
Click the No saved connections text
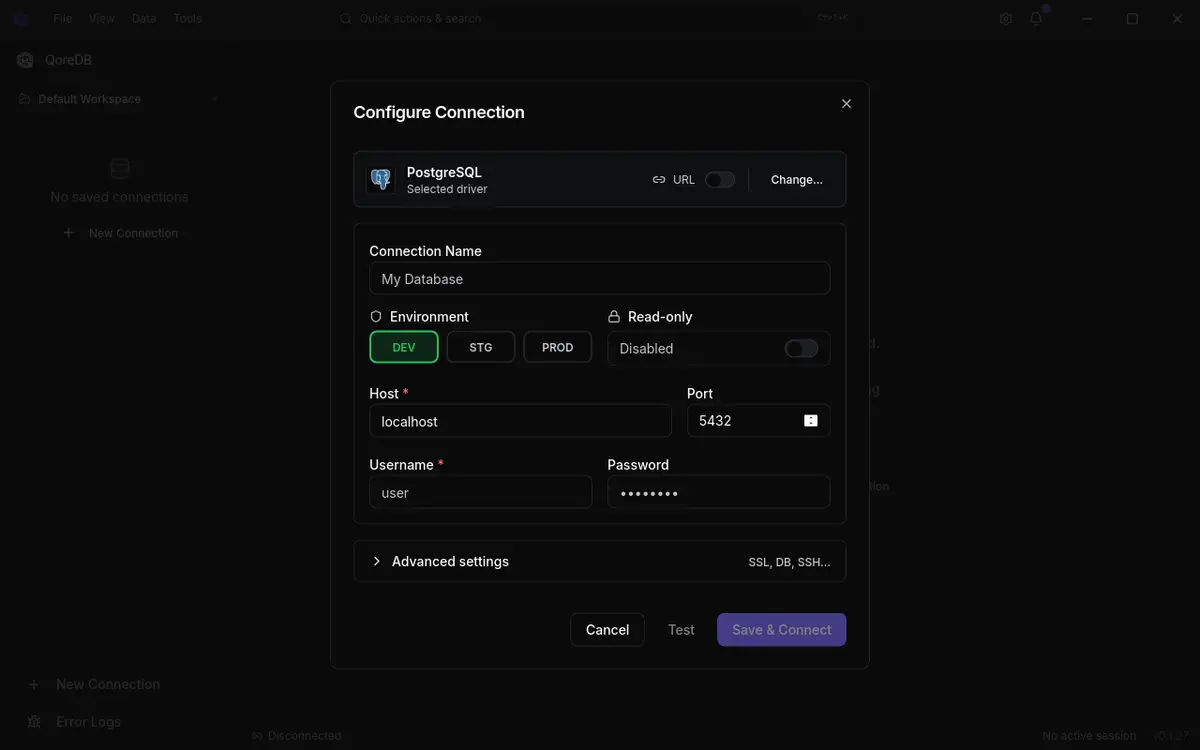(119, 197)
